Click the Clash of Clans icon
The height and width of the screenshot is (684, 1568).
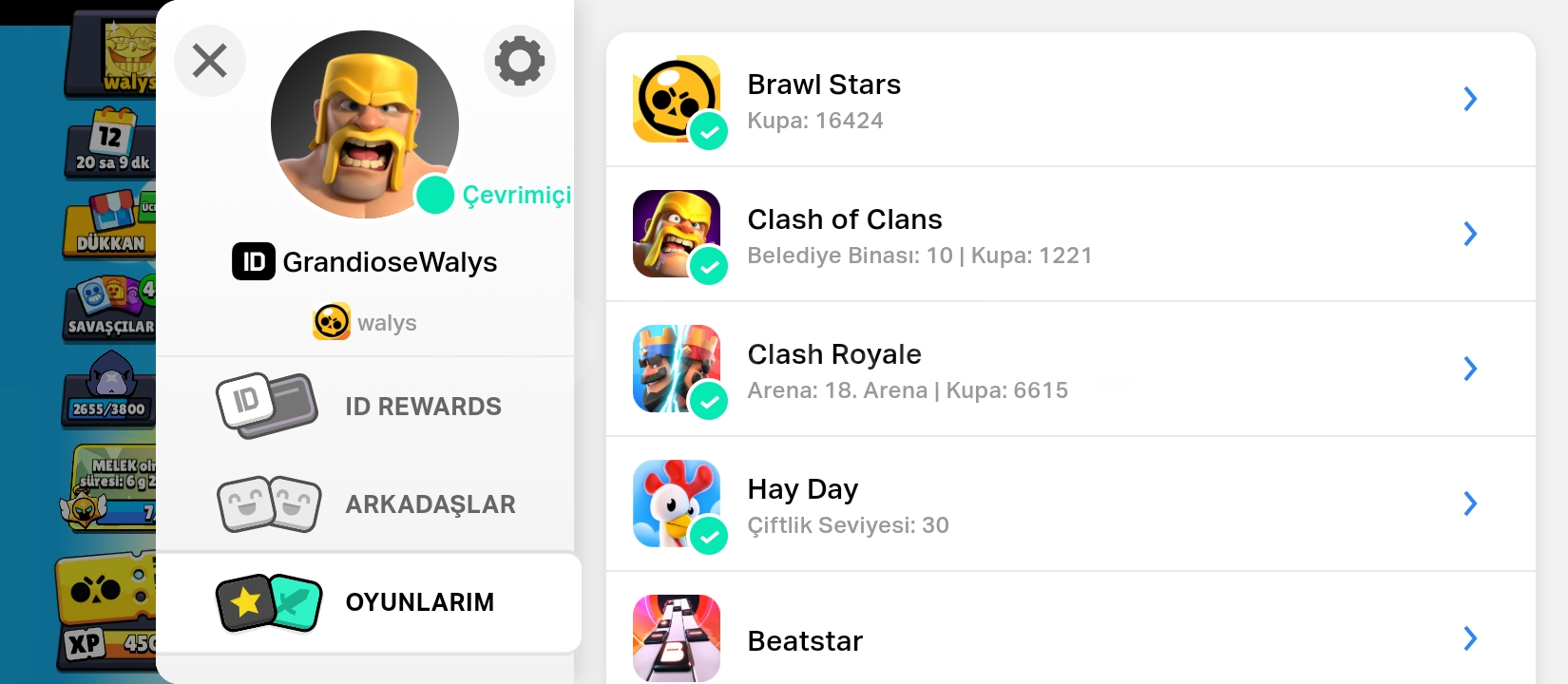(x=677, y=234)
